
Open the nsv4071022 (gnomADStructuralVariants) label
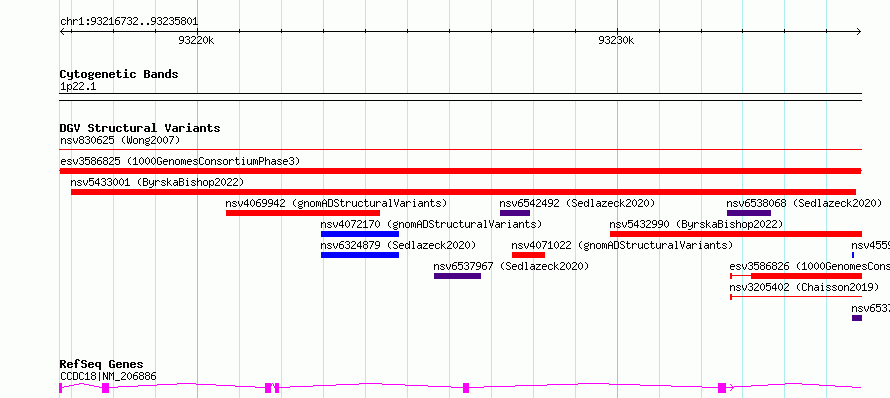click(622, 245)
